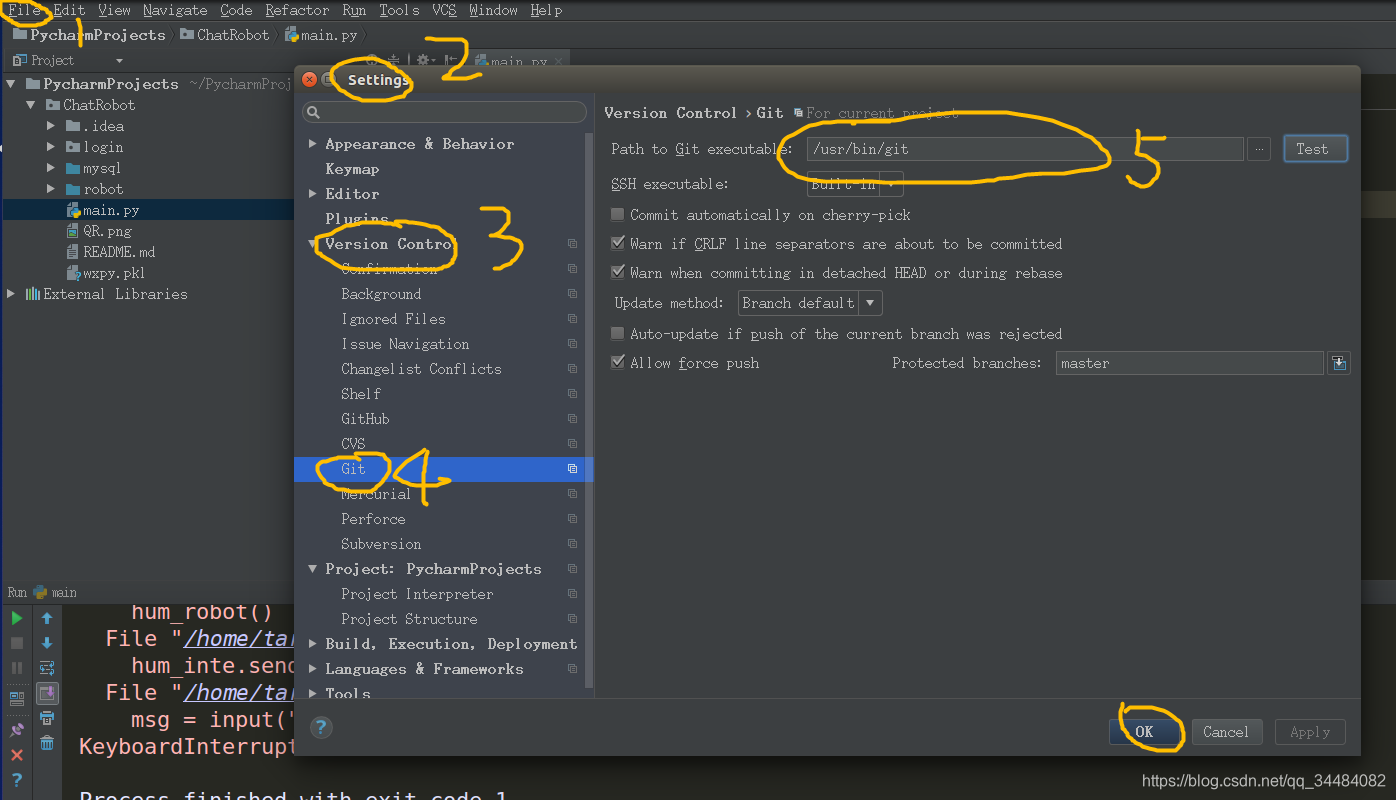The height and width of the screenshot is (800, 1396).
Task: Click the Protected branches master field
Action: (x=1190, y=363)
